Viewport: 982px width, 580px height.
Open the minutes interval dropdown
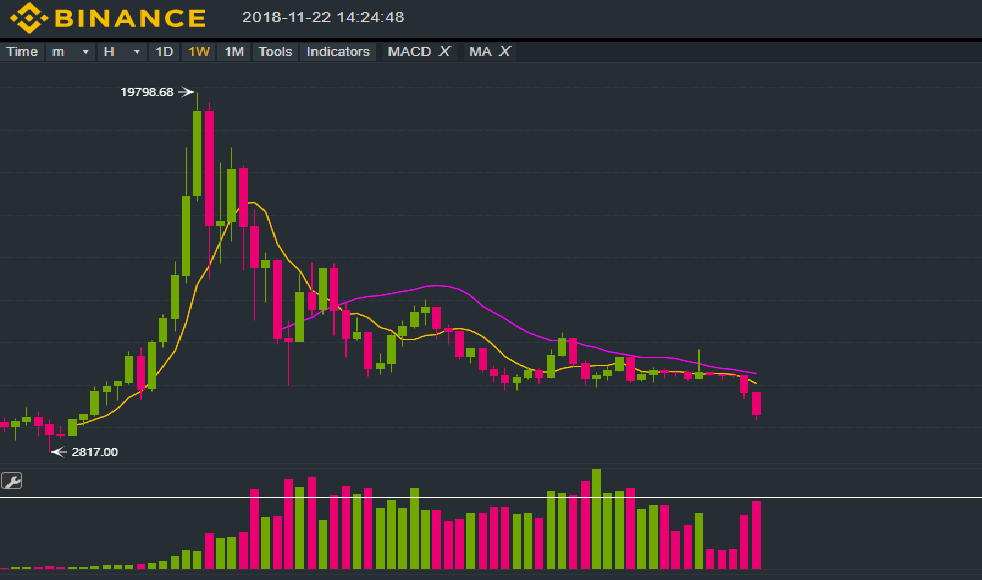tap(70, 52)
